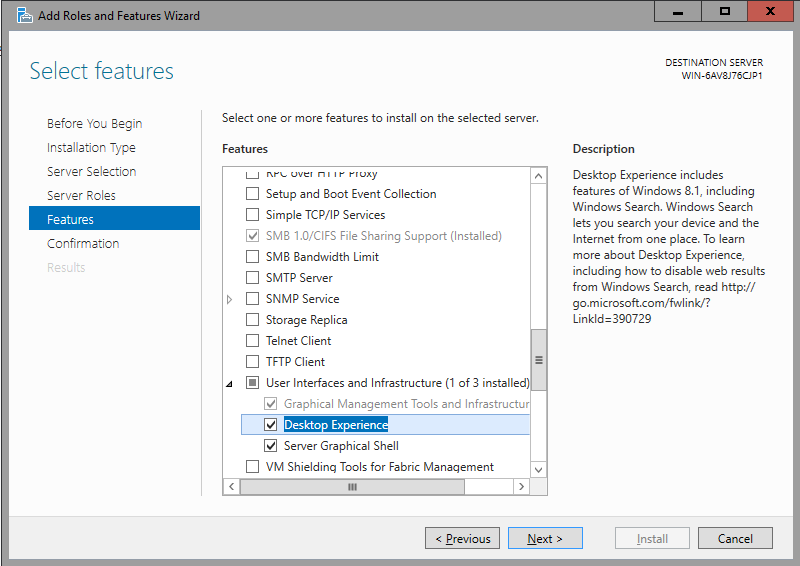The height and width of the screenshot is (566, 800).
Task: Tick the SMTP Server checkbox
Action: 252,278
